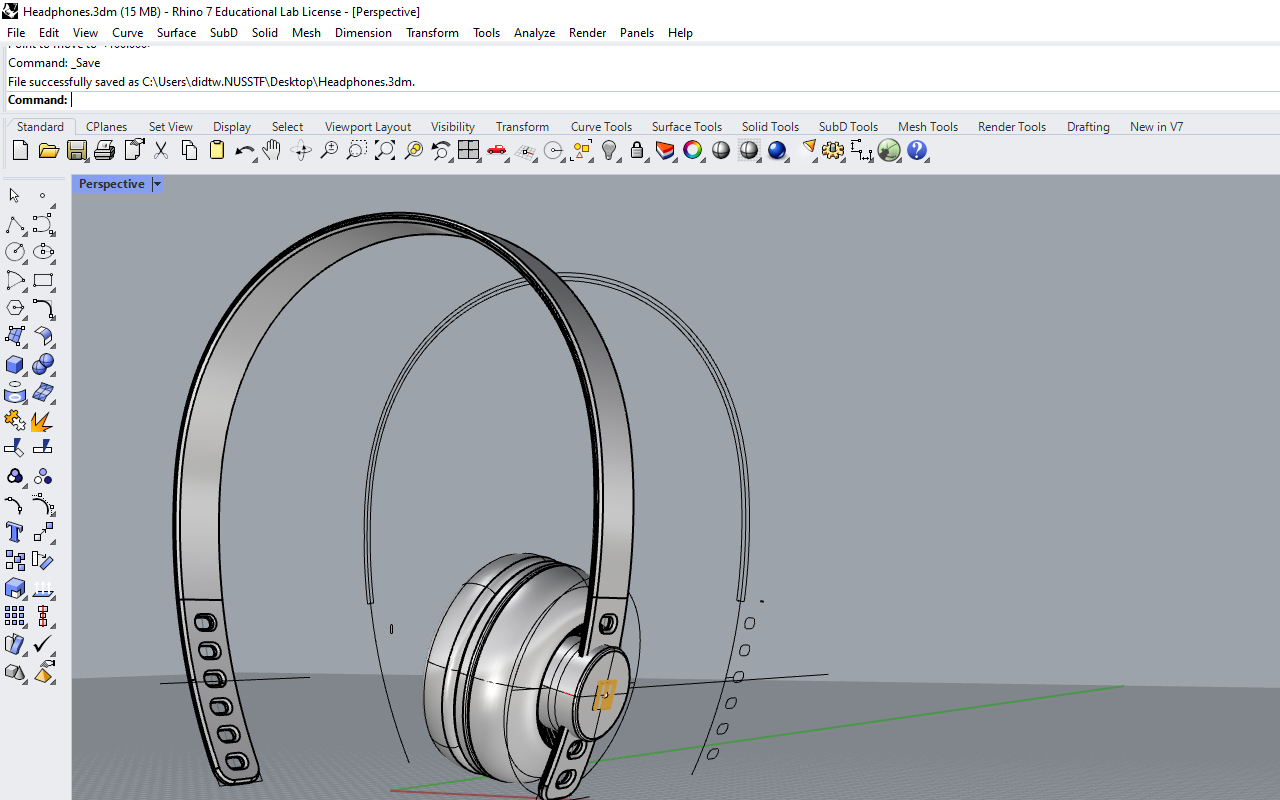This screenshot has width=1280, height=800.
Task: Click the Zoom Window icon
Action: [357, 151]
